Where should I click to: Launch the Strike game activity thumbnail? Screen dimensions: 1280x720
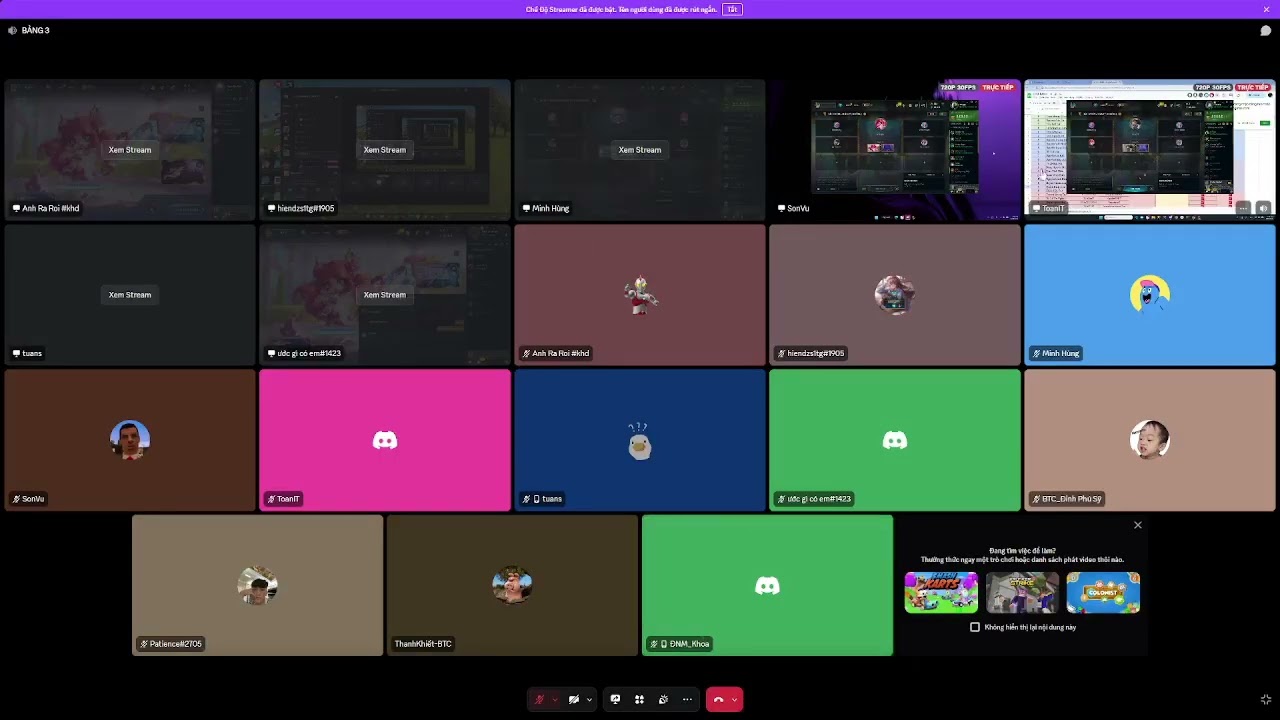1022,592
